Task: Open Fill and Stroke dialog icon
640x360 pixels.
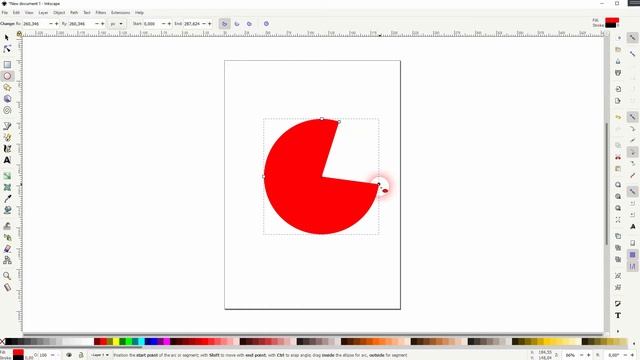Action: [618, 304]
